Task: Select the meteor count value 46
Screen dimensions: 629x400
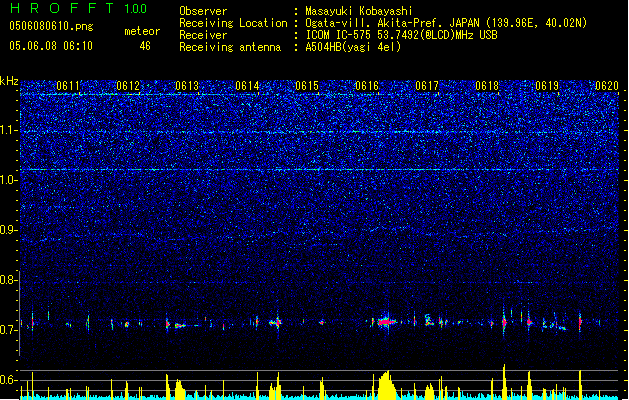Action: pyautogui.click(x=145, y=46)
